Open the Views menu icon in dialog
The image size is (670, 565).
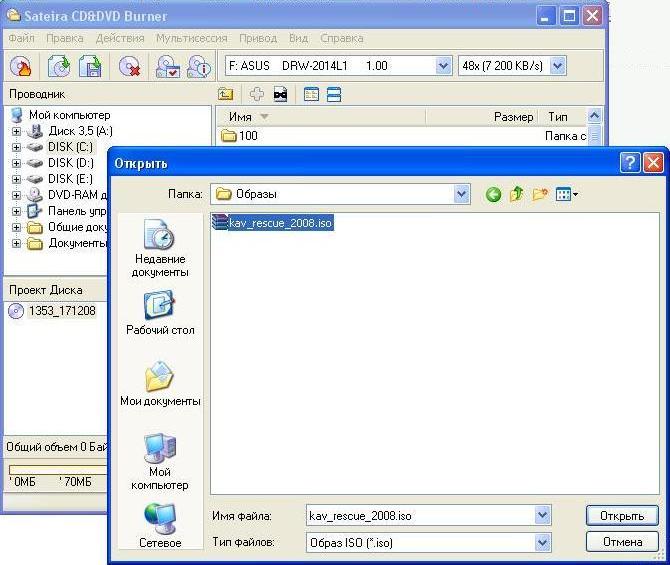coord(567,194)
